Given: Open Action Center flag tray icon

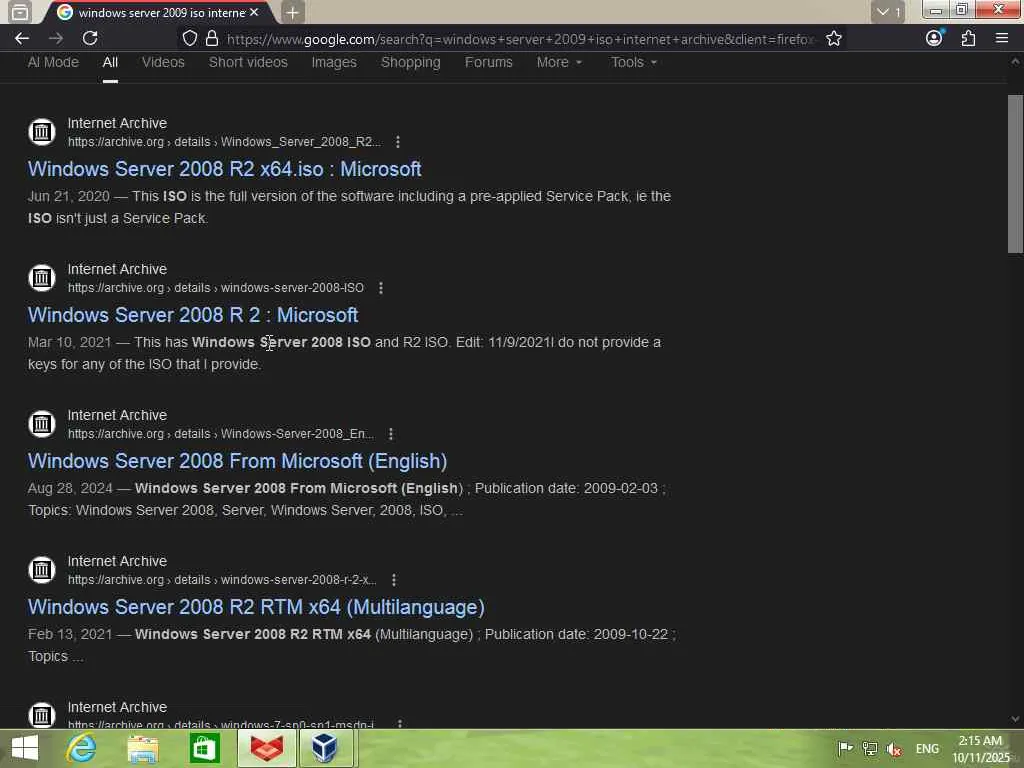Looking at the screenshot, I should [x=845, y=748].
